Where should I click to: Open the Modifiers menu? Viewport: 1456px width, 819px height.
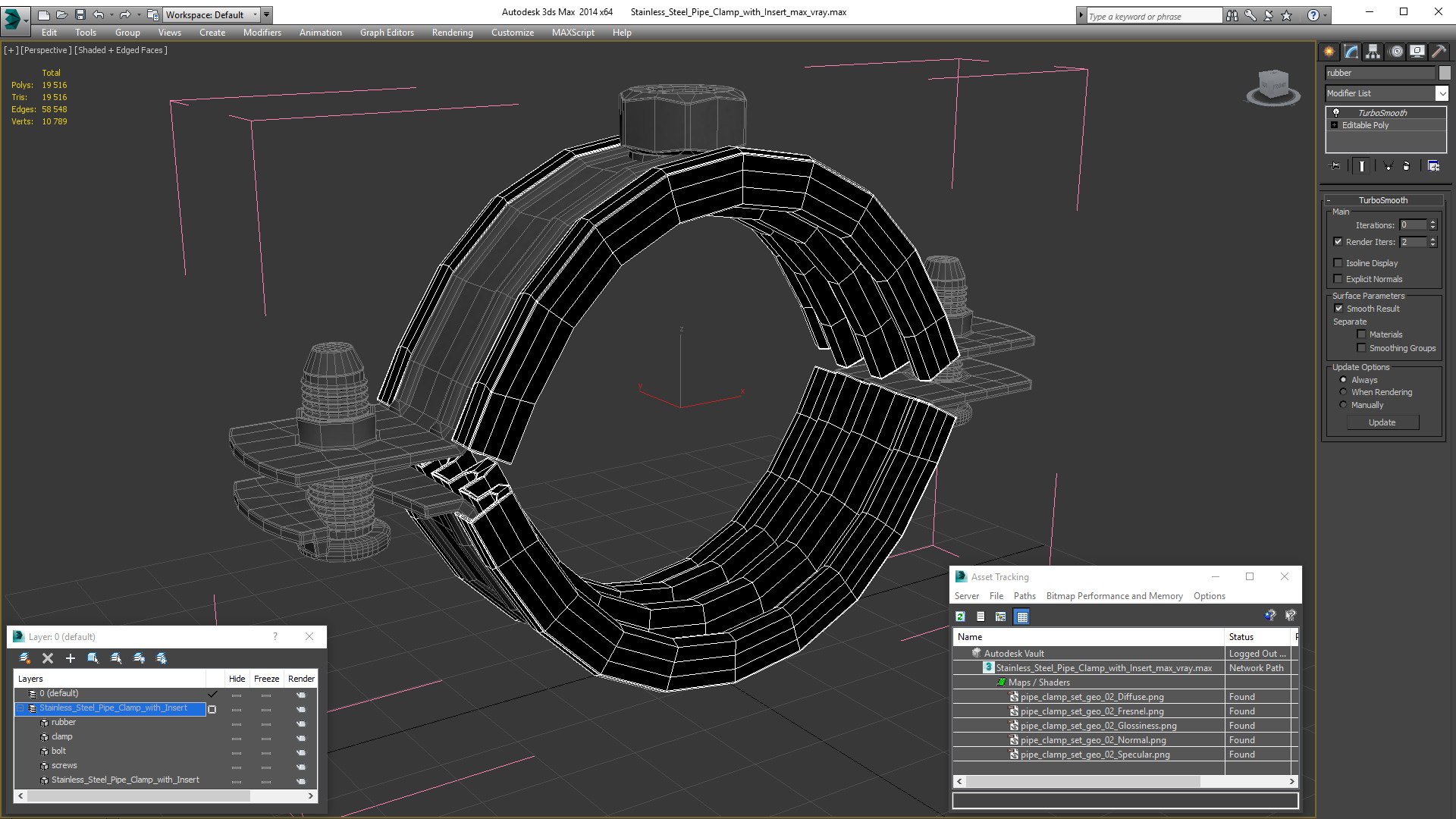tap(262, 33)
